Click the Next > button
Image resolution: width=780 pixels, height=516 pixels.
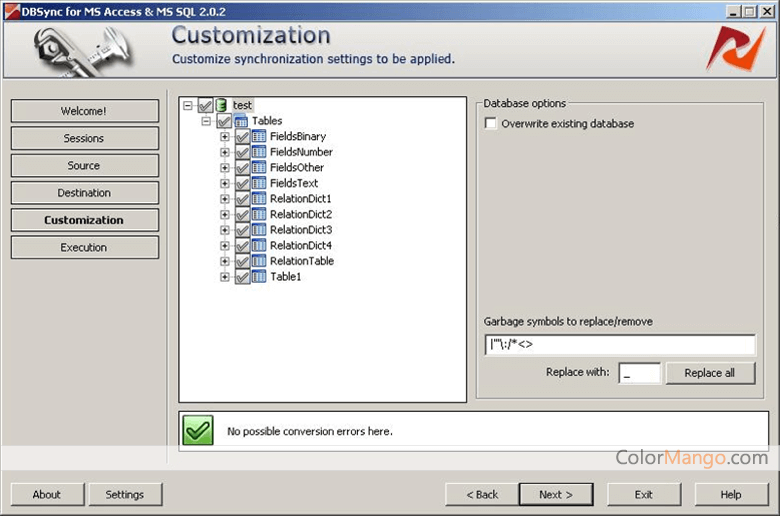(556, 495)
